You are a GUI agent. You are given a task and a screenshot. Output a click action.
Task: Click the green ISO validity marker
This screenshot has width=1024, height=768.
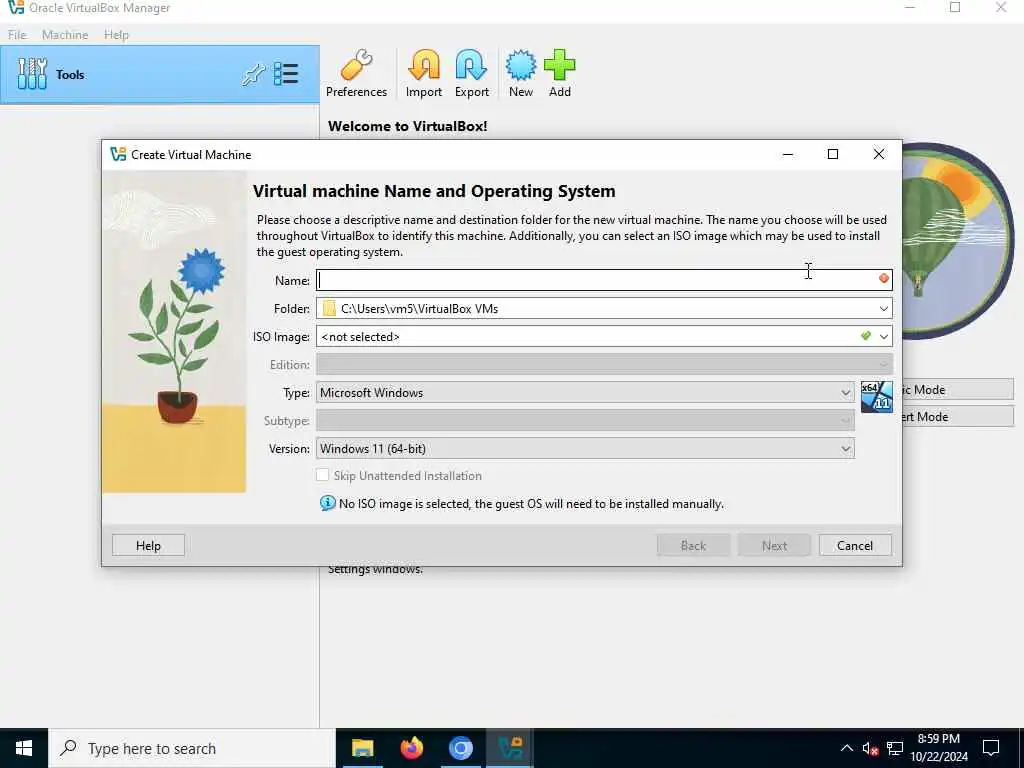pyautogui.click(x=866, y=336)
